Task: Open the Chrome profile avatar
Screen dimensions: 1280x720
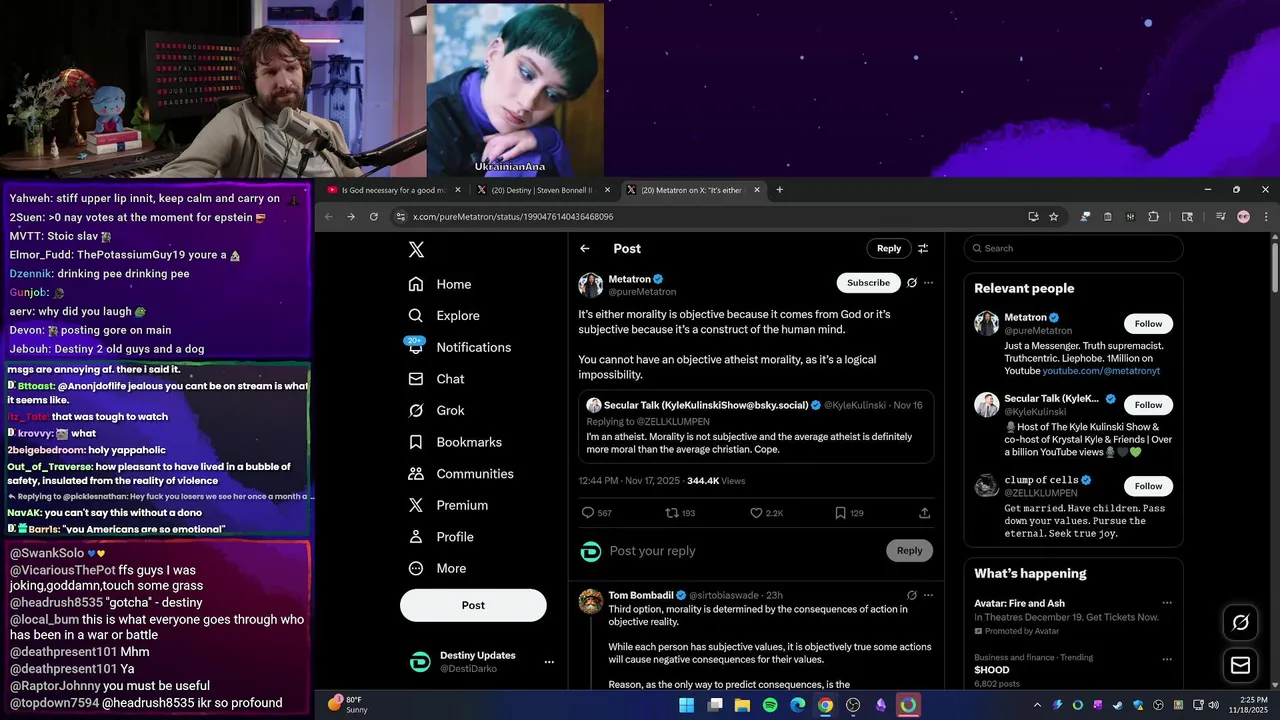Action: (x=1243, y=216)
